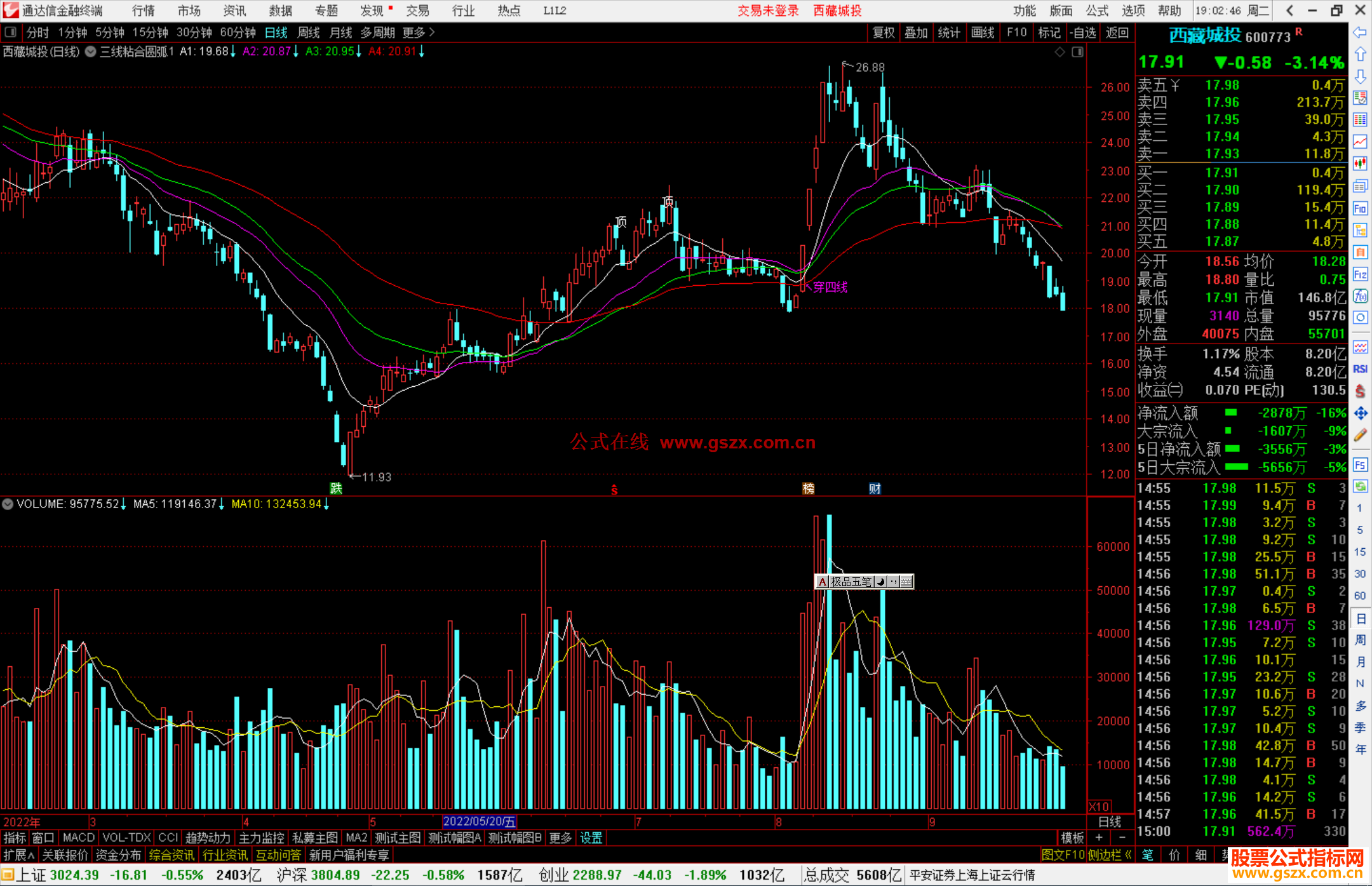Click the small panel icon at chart top-right
The image size is (1372, 886).
1077,52
